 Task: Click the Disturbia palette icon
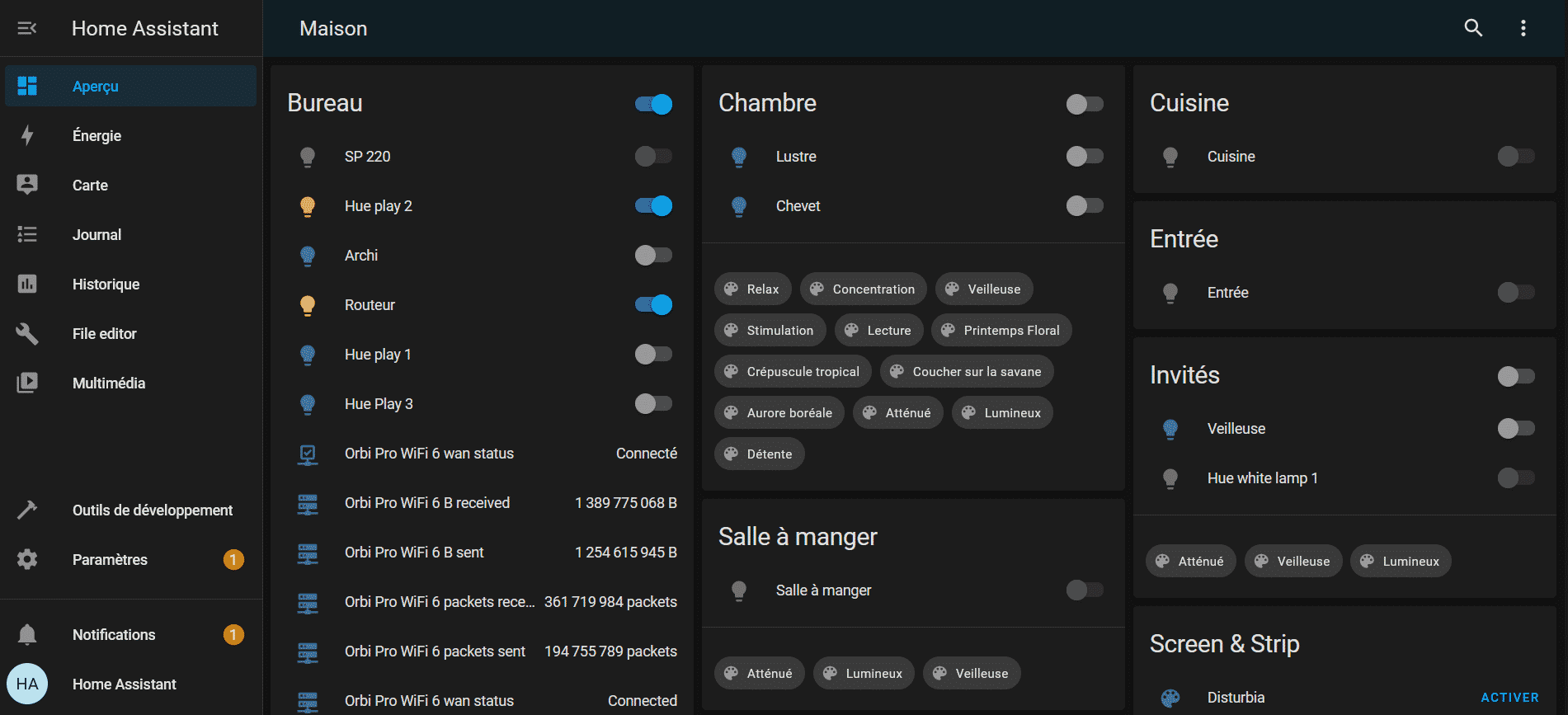(1170, 698)
